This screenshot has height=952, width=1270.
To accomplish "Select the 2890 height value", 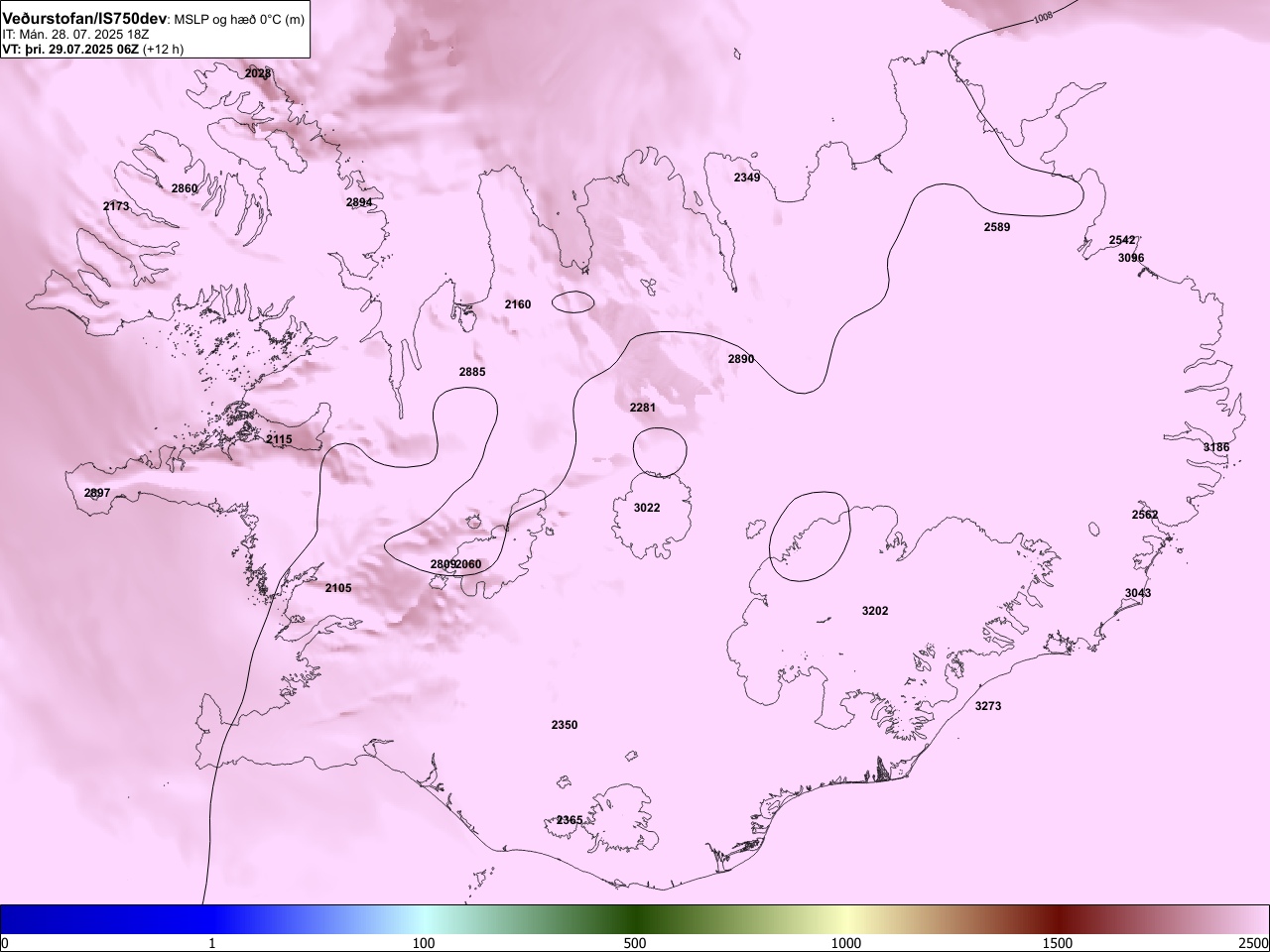I will point(741,359).
